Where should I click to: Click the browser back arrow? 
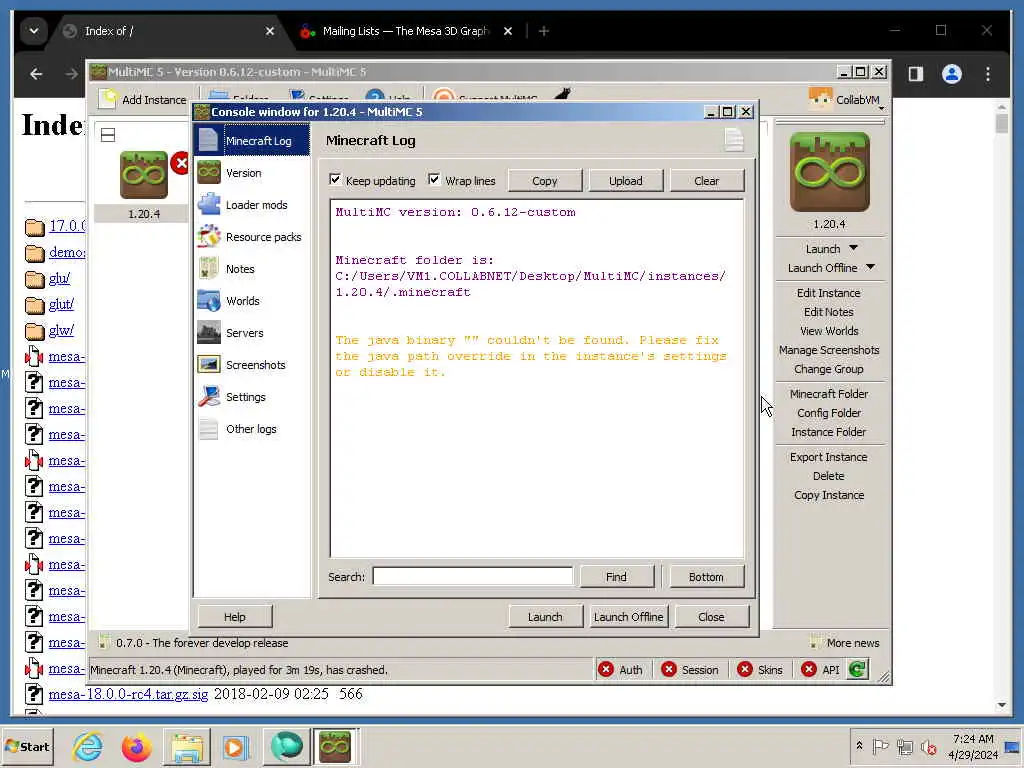(x=36, y=74)
